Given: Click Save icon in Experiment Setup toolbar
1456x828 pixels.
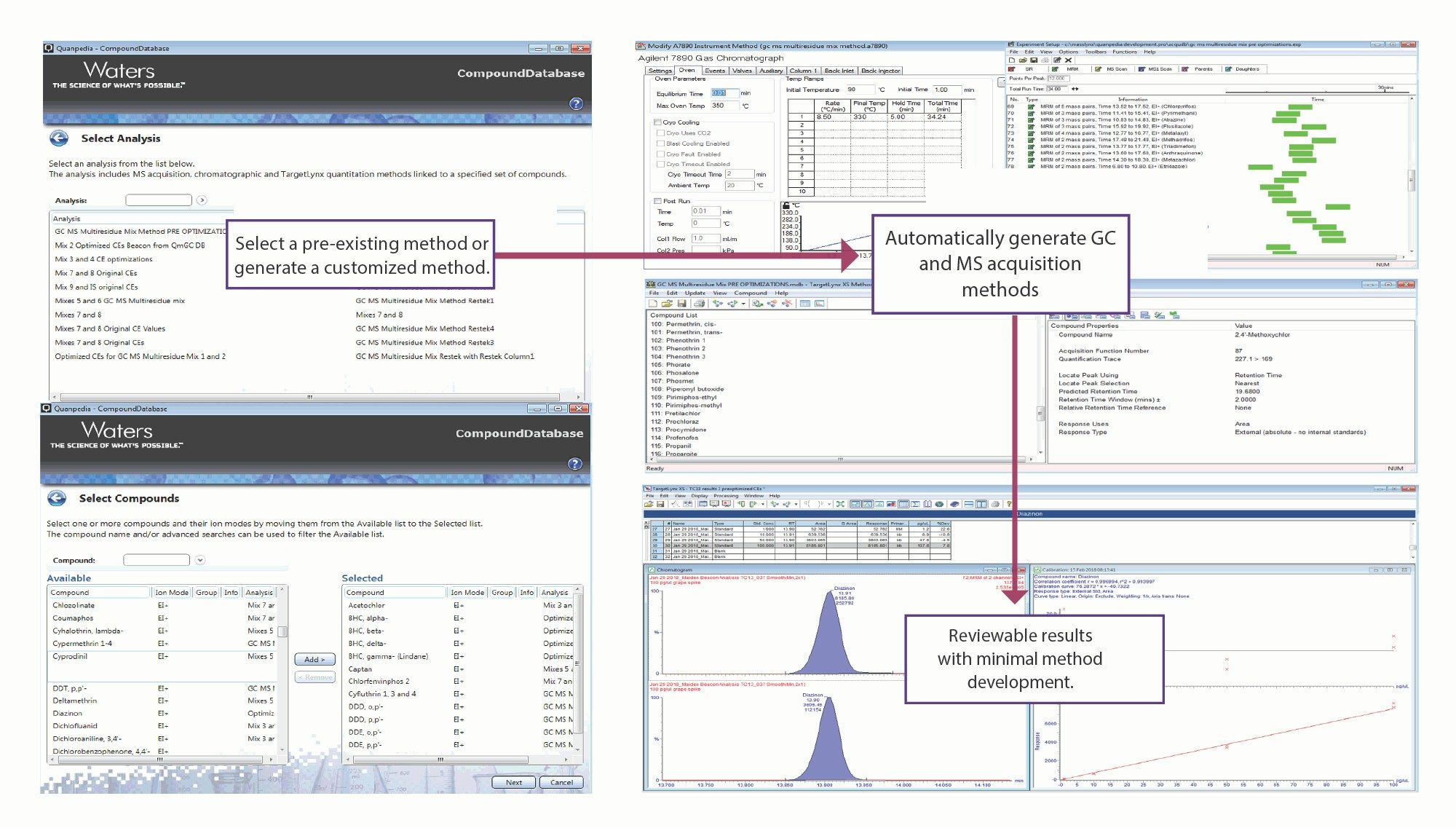Looking at the screenshot, I should coord(1034,60).
